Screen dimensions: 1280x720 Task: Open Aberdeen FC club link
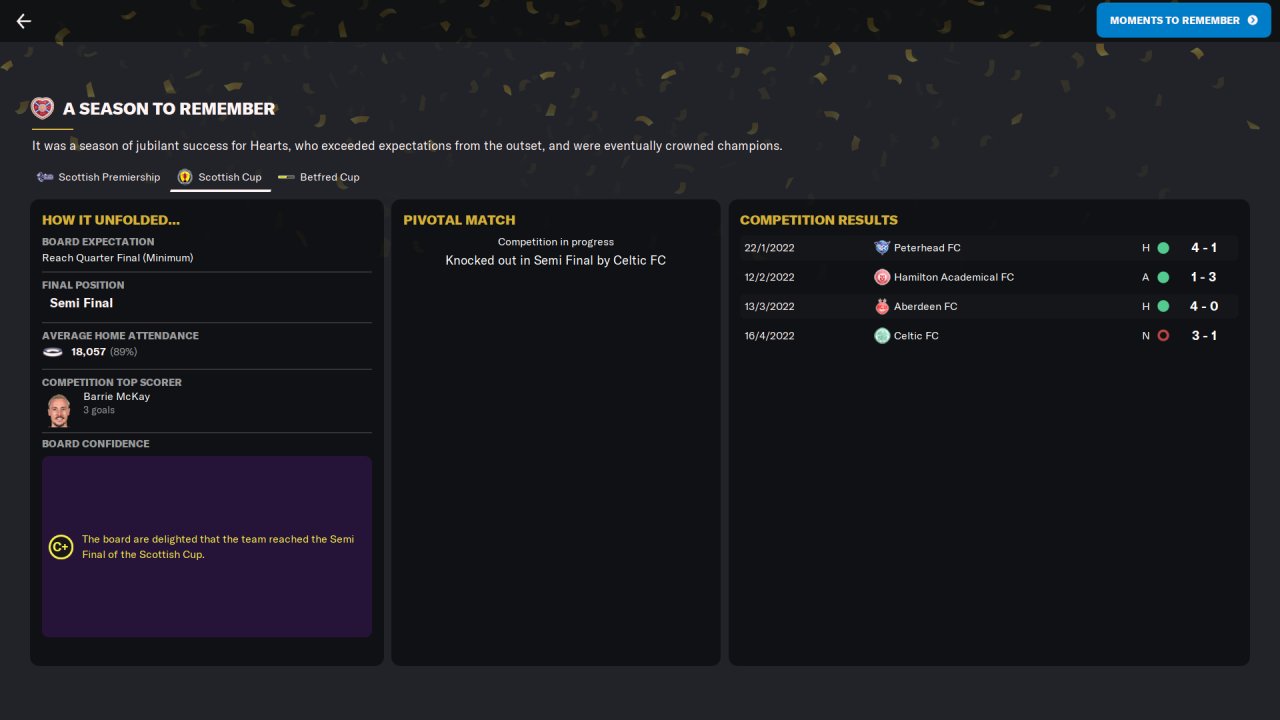(925, 307)
